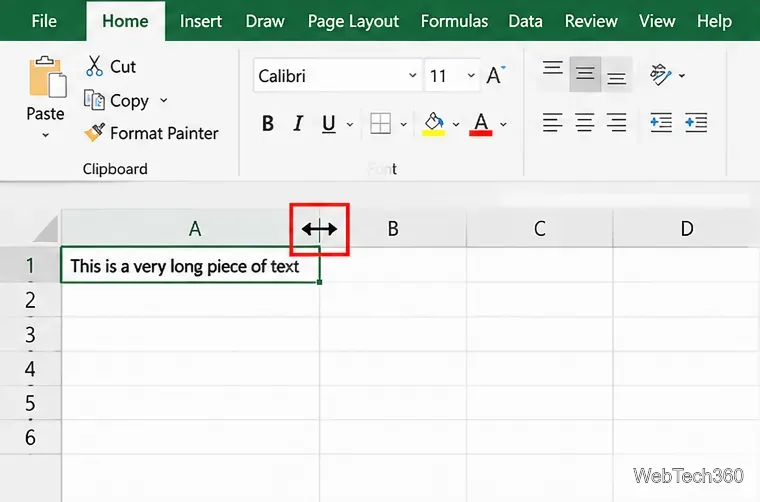Apply Bold formatting
Viewport: 760px width, 502px height.
(268, 124)
